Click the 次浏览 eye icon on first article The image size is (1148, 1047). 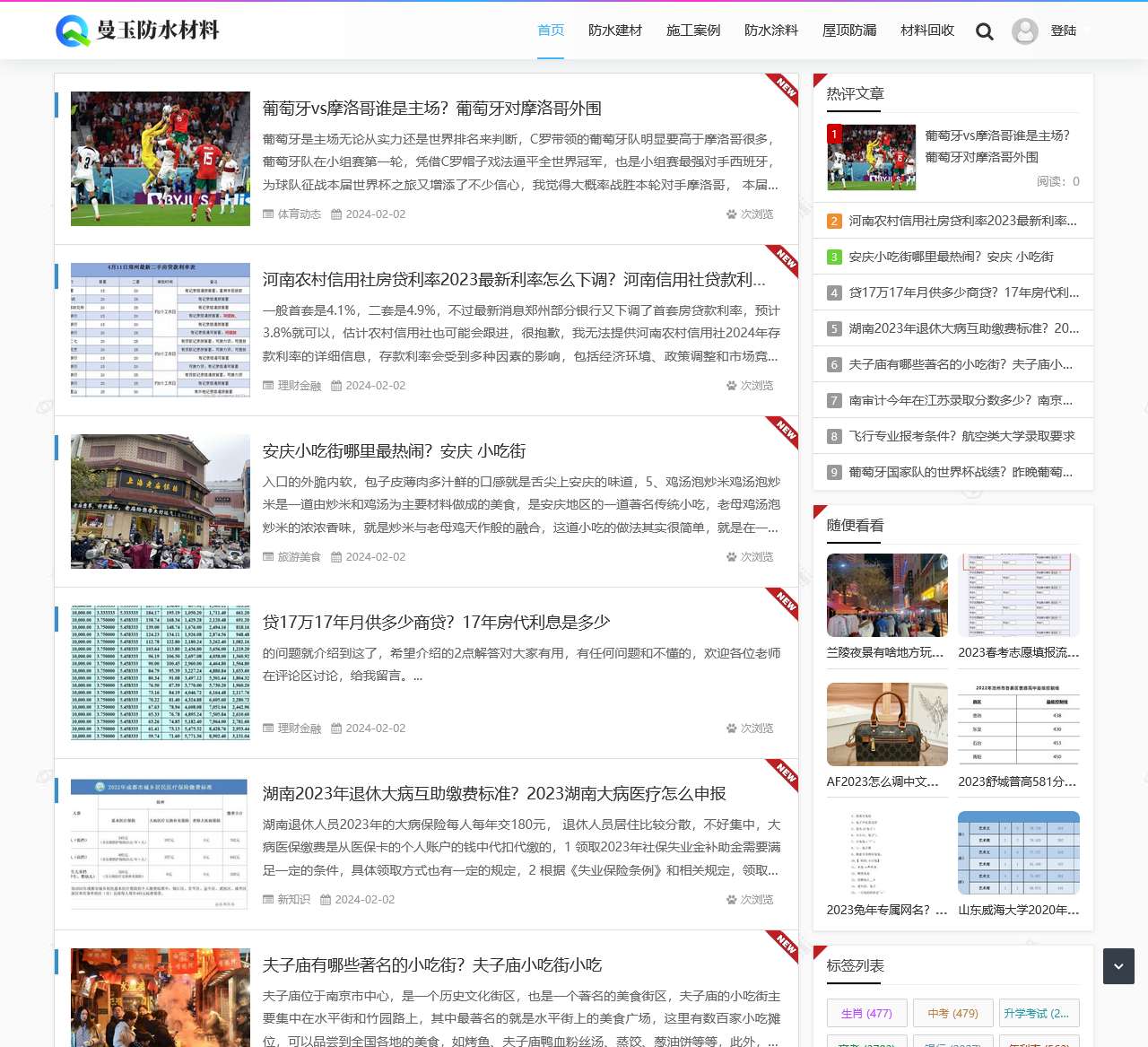point(730,214)
